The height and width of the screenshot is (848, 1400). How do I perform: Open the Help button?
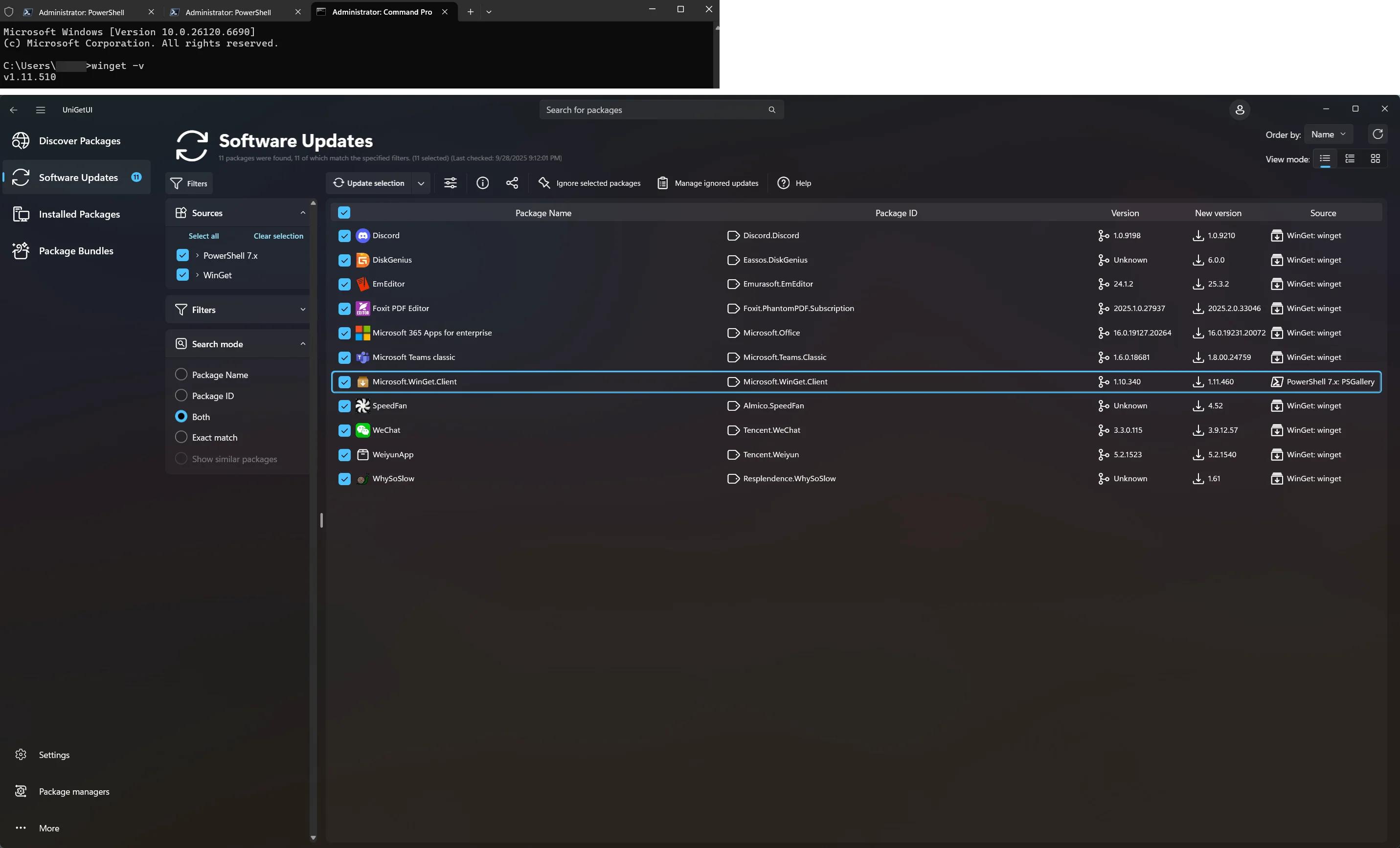(794, 183)
